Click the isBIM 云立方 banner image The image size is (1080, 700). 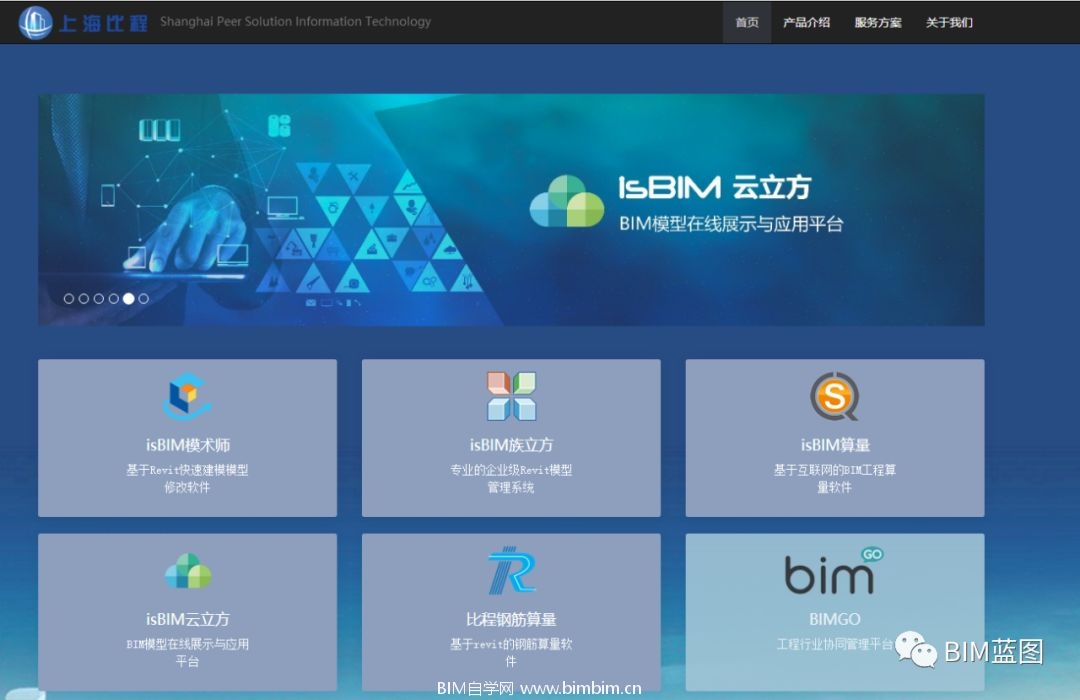click(511, 209)
